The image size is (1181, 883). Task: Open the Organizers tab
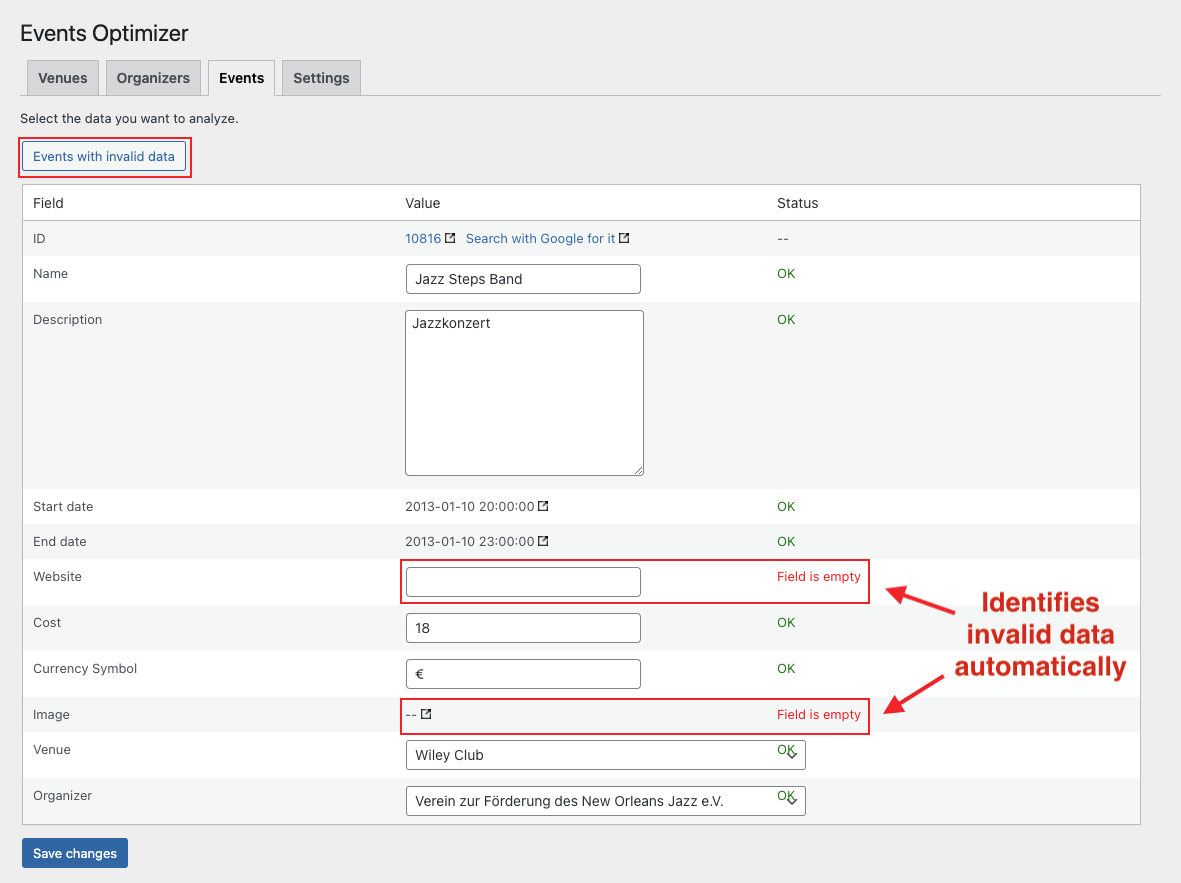tap(153, 77)
